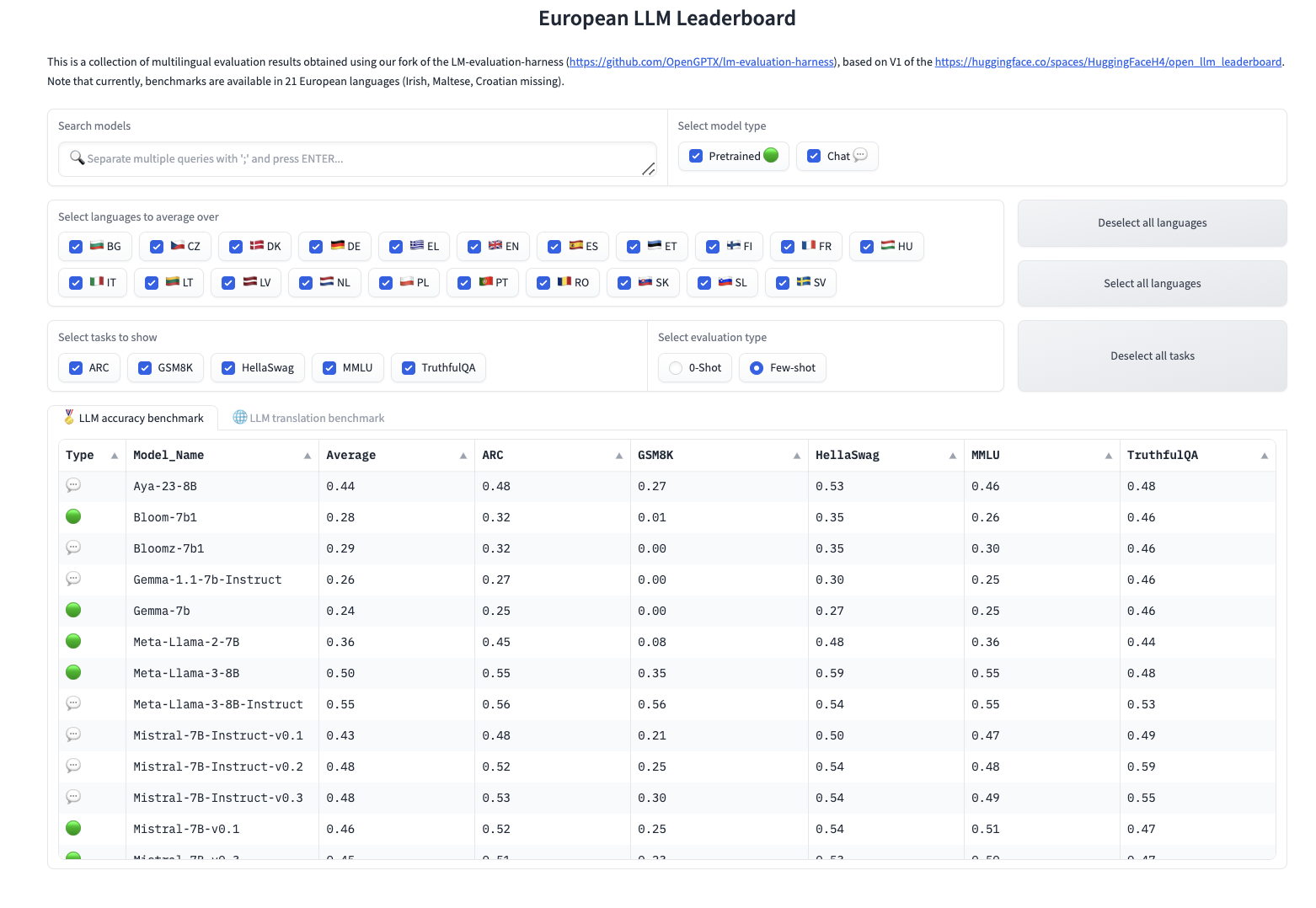The height and width of the screenshot is (908, 1316).
Task: Uncheck the Pretrained model type checkbox
Action: (x=696, y=156)
